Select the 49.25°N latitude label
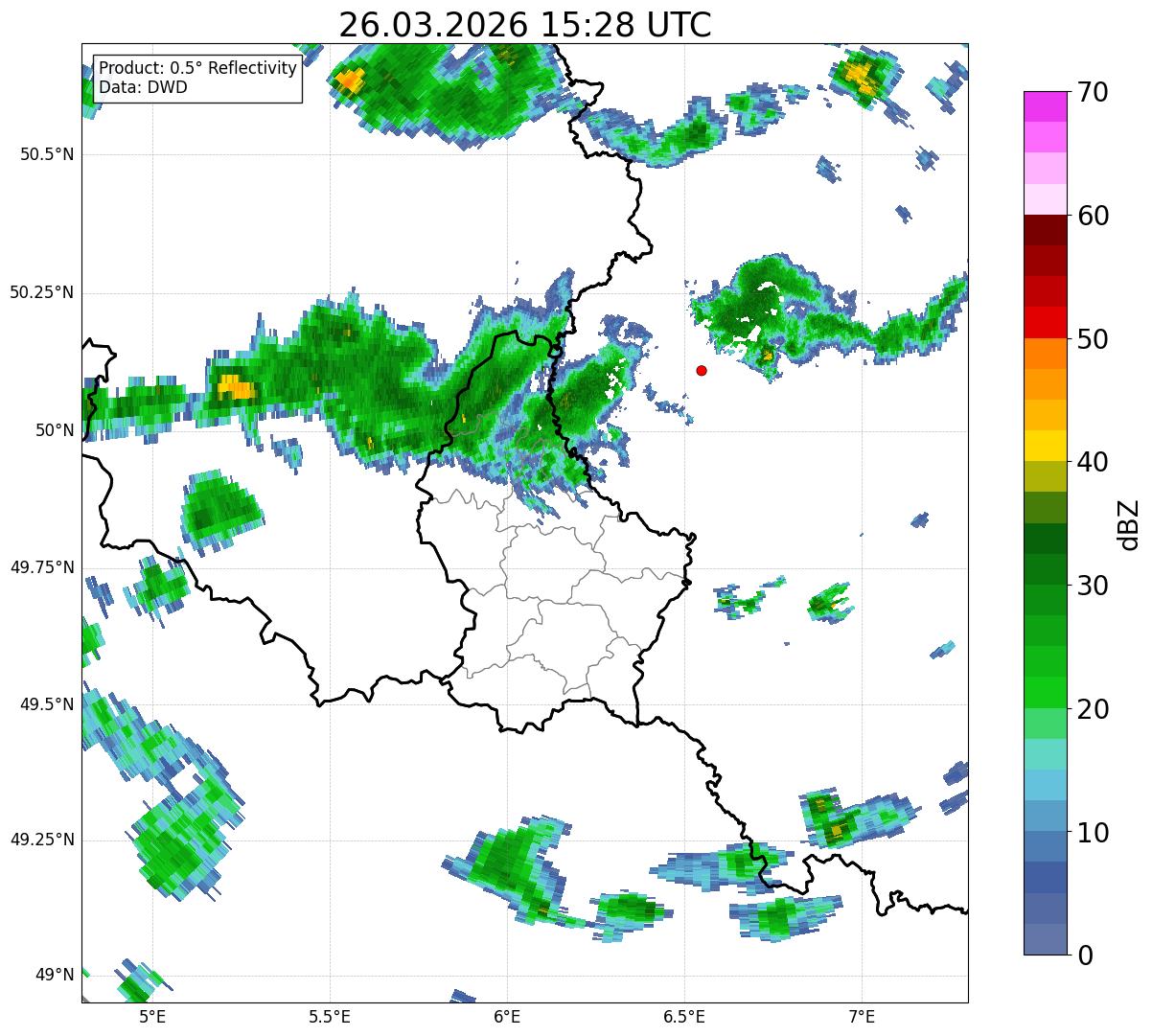This screenshot has height=1036, width=1152. click(x=42, y=840)
